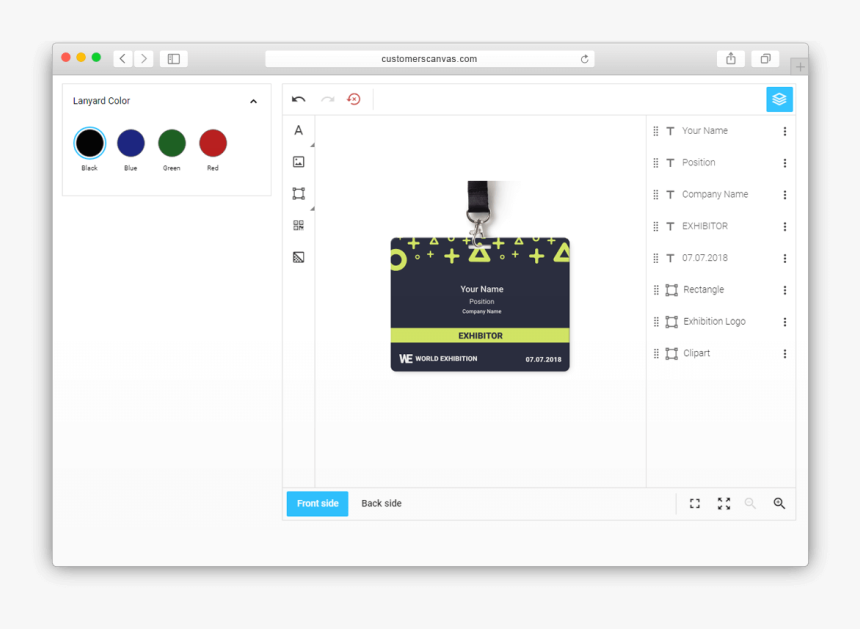Click text type icon of EXHIBITOR layer

(x=670, y=226)
